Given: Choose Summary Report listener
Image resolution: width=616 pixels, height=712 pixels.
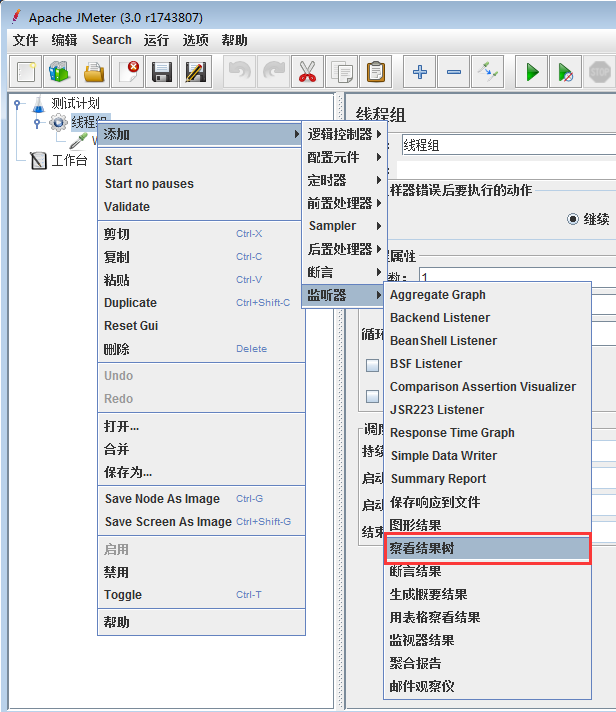Looking at the screenshot, I should 488,479.
